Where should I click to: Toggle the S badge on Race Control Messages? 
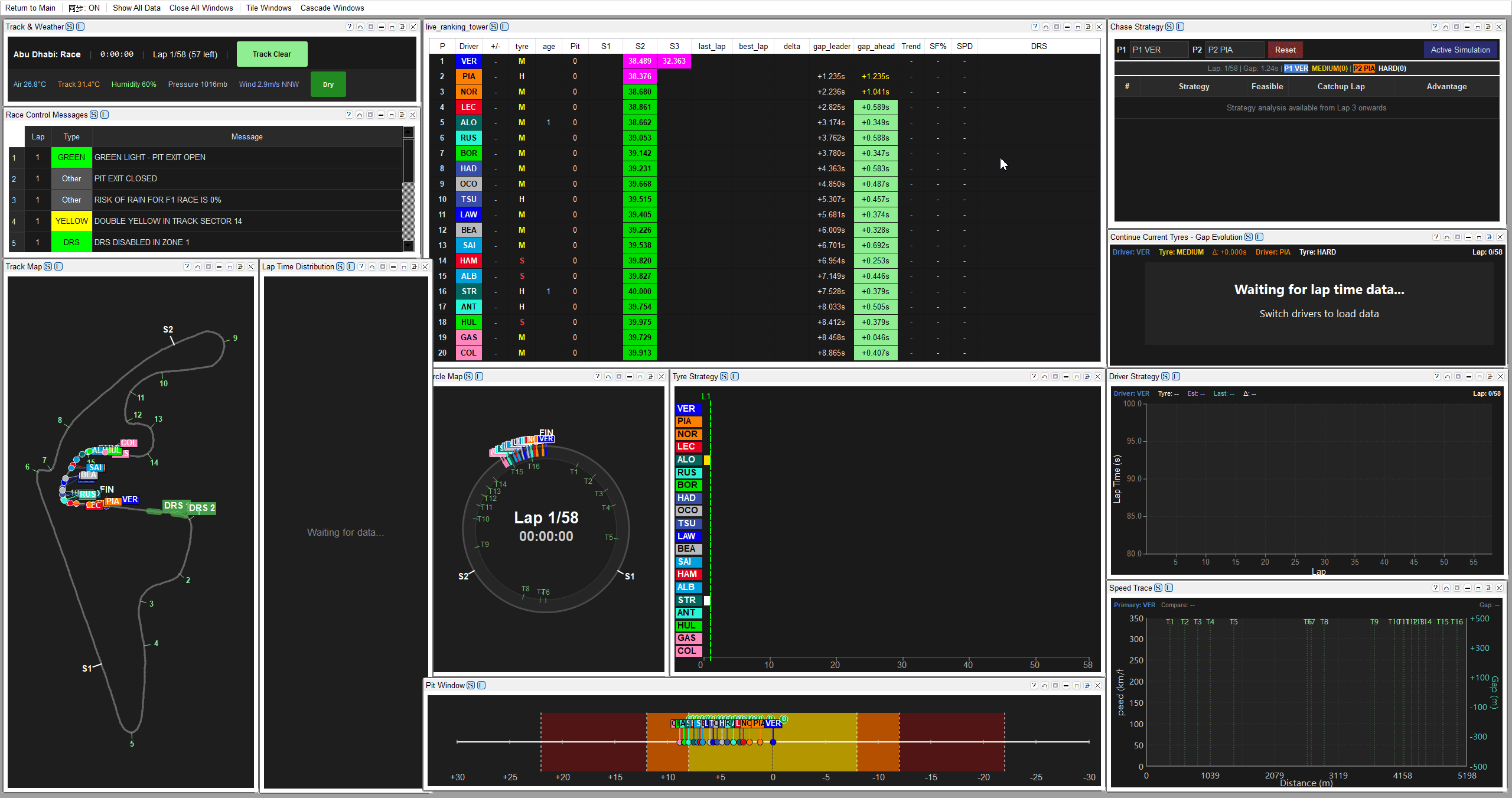coord(94,115)
